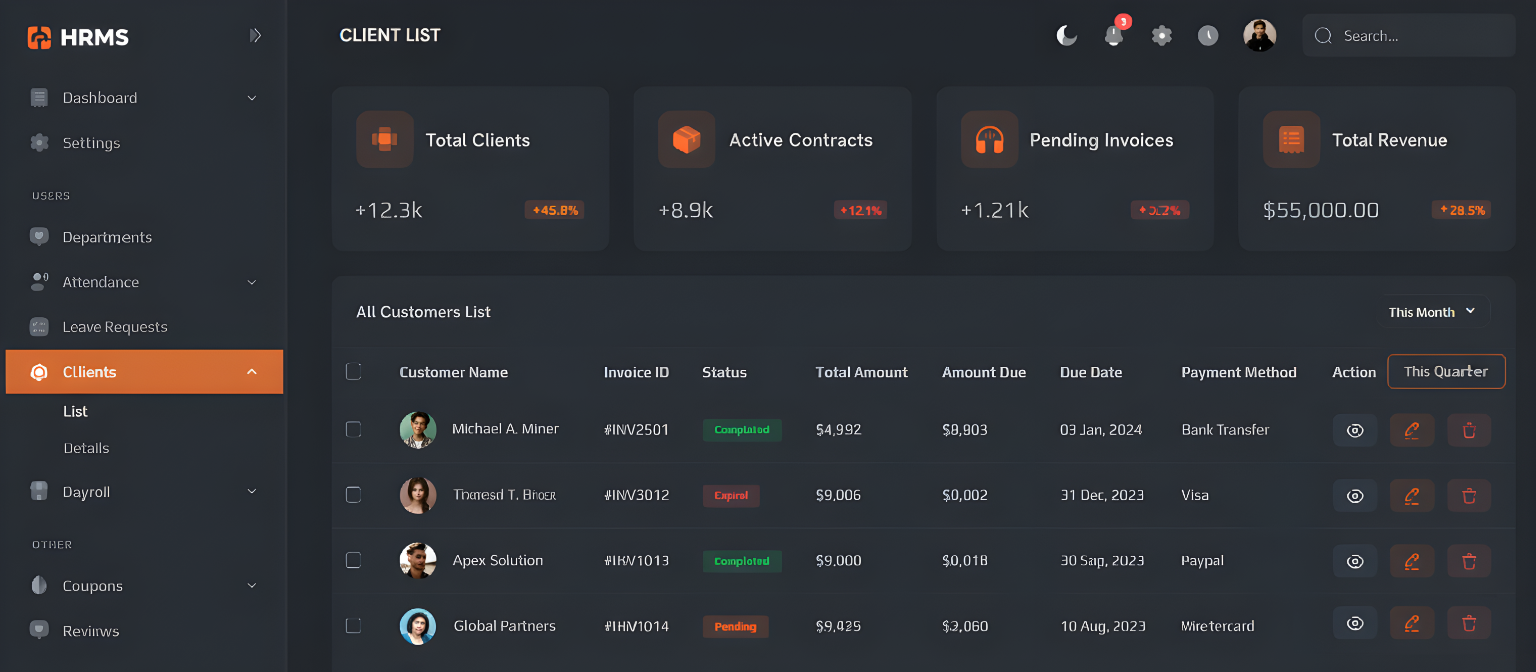1536x672 pixels.
Task: Click the Search input field
Action: [1420, 36]
